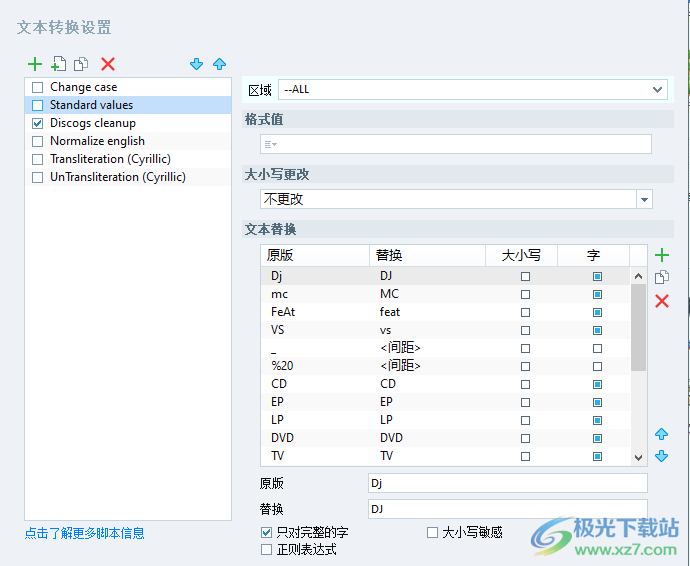Open the 区域 --ALL dropdown
This screenshot has height=566, width=690.
(473, 89)
